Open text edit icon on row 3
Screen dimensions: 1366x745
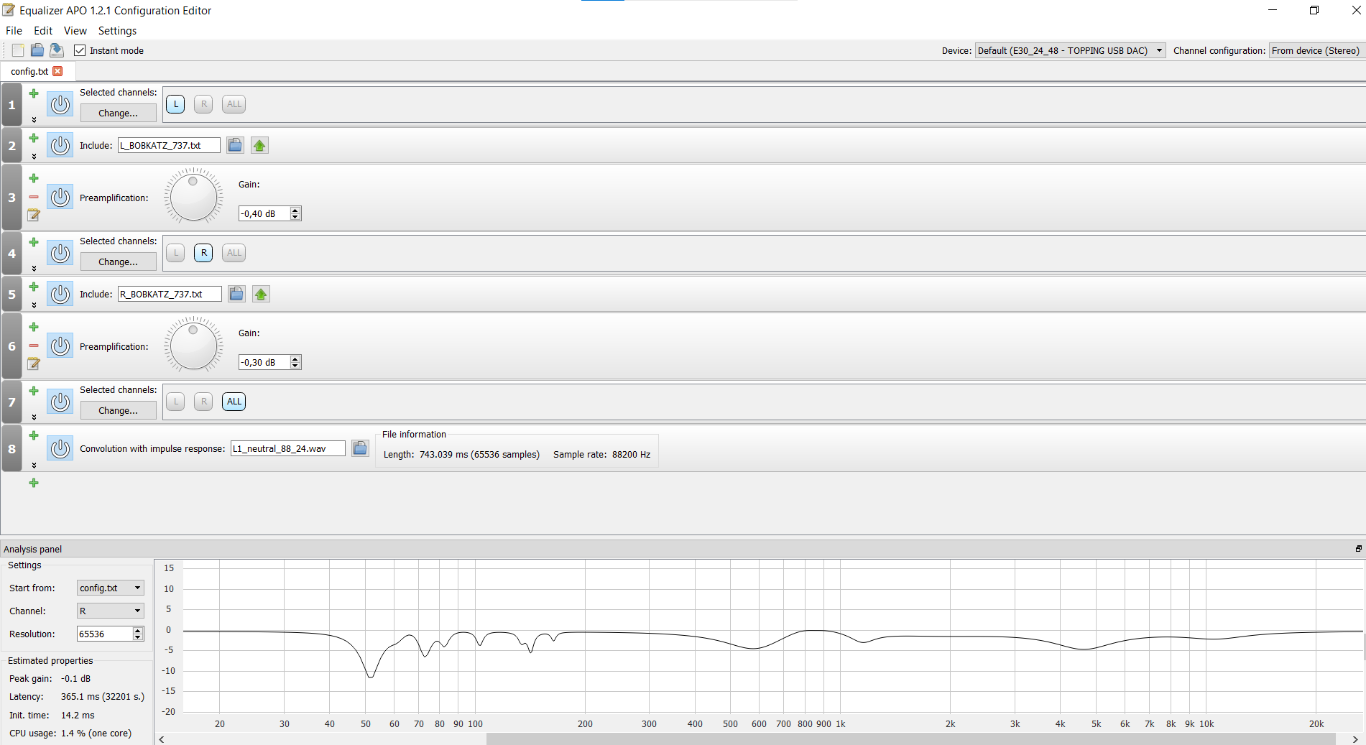coord(33,214)
